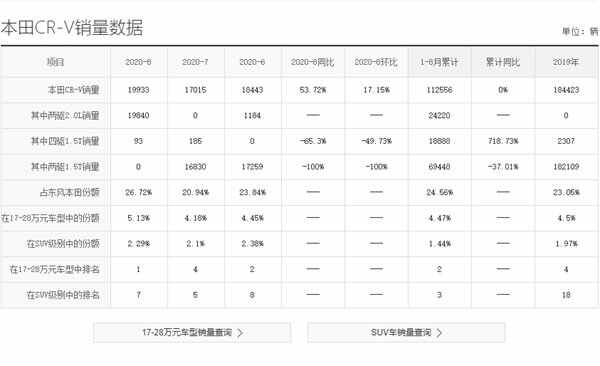Viewport: 600px width, 366px height.
Task: Click the cell showing 19933
Action: coord(139,90)
